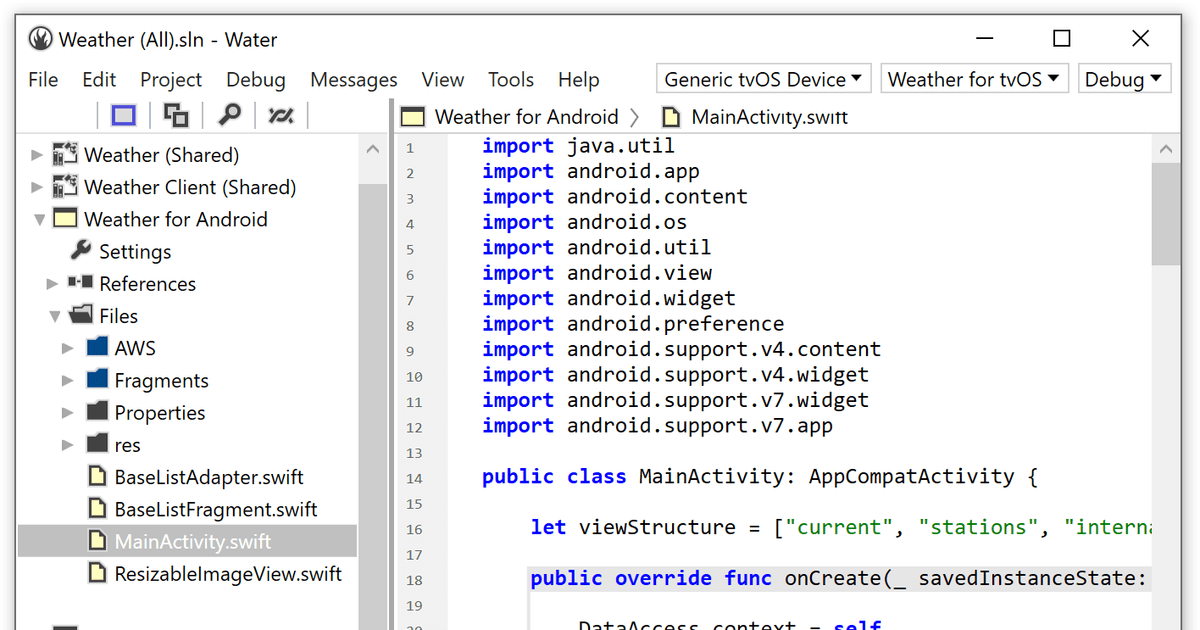The image size is (1200, 630).
Task: Open the Messages menu
Action: (354, 79)
